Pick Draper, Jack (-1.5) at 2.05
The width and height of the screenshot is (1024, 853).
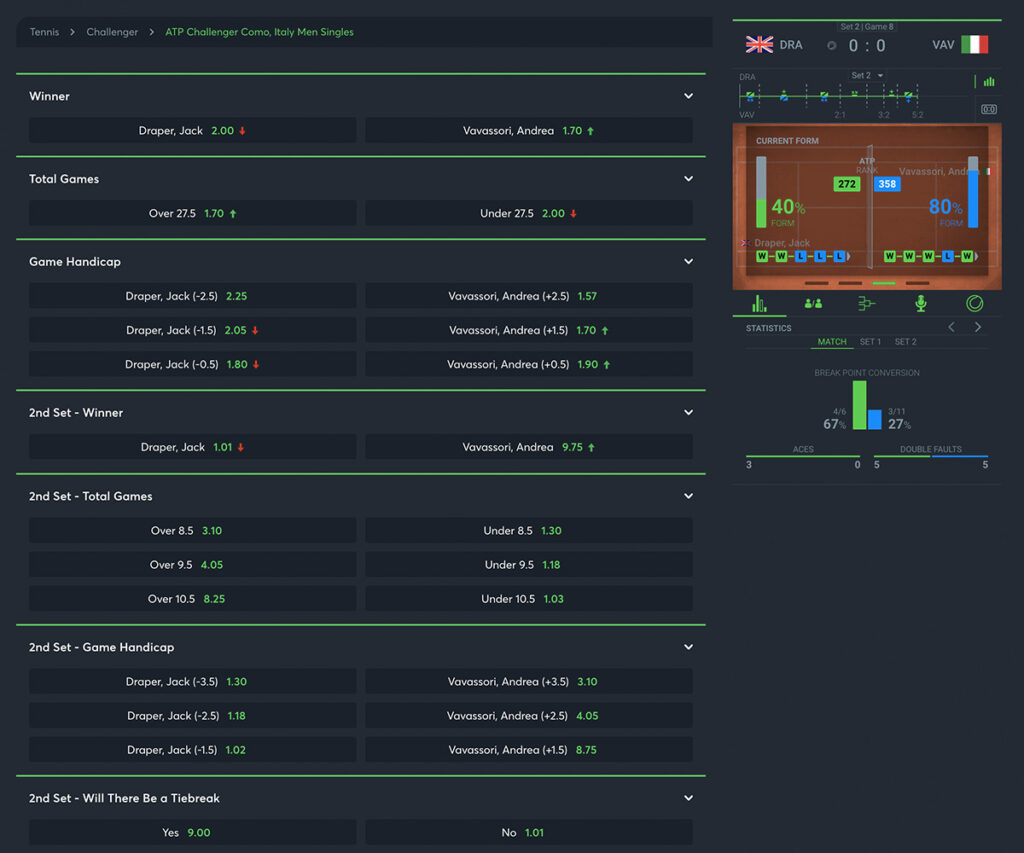click(193, 330)
